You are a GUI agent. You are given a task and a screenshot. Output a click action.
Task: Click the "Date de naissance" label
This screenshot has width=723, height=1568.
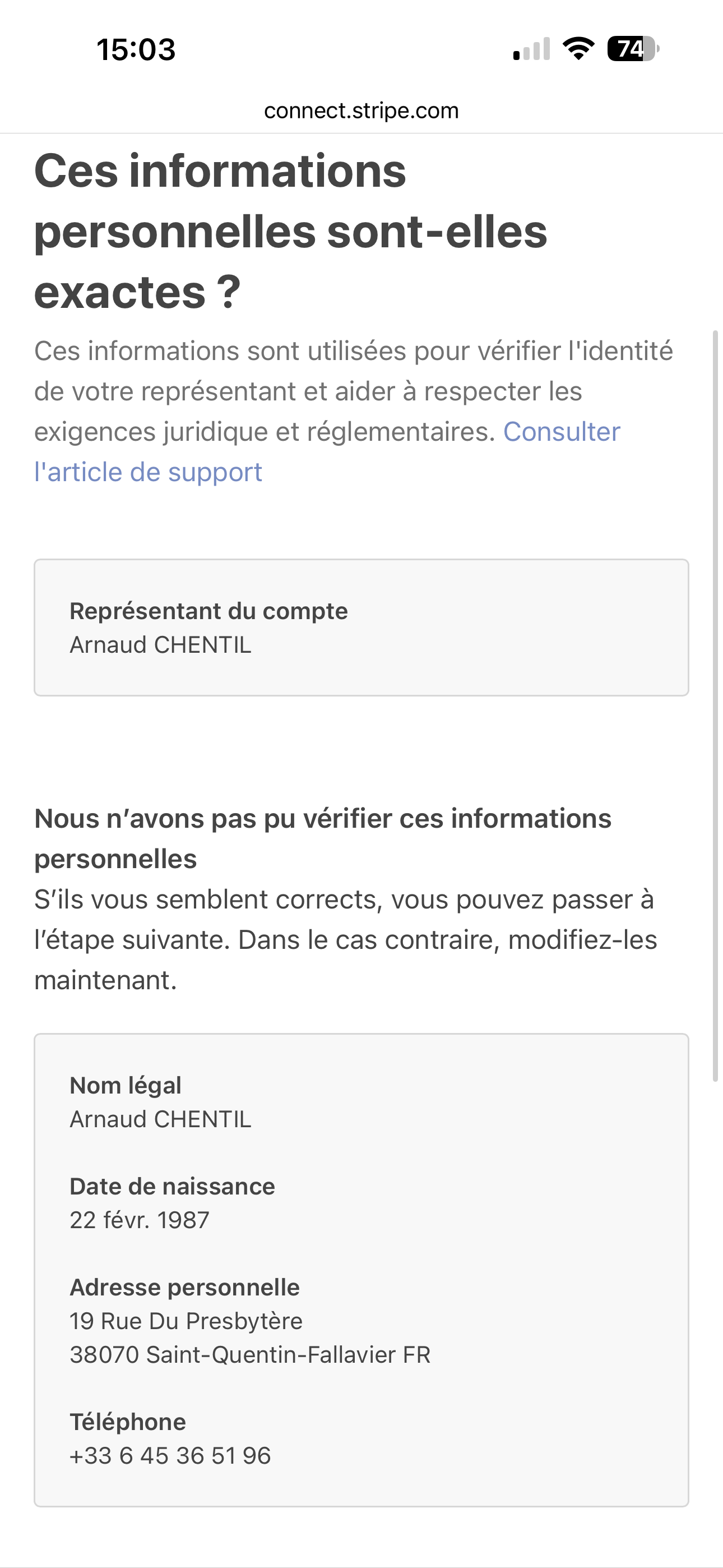(172, 1186)
